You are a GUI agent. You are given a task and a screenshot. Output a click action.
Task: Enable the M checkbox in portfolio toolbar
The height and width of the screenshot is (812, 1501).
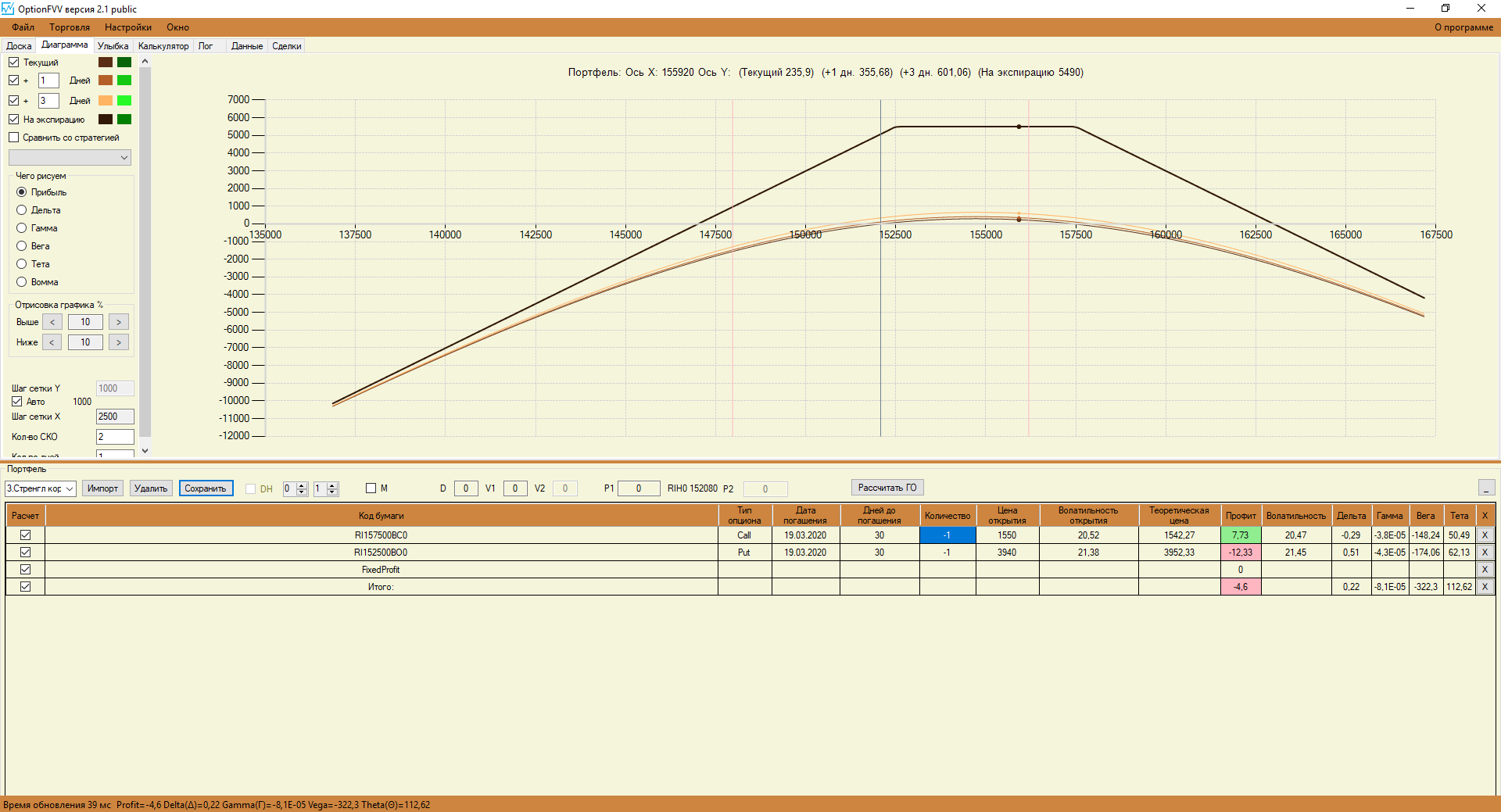pos(371,488)
